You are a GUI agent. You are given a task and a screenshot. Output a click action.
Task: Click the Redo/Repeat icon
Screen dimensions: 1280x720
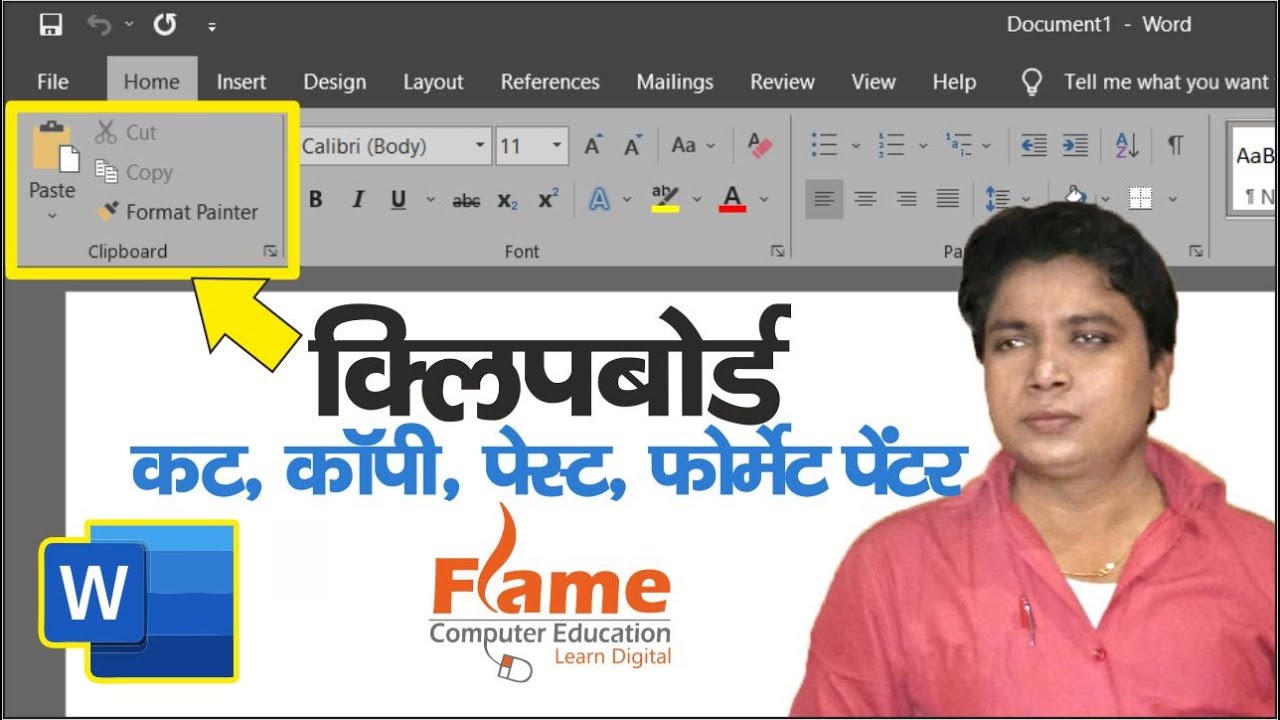pos(165,25)
